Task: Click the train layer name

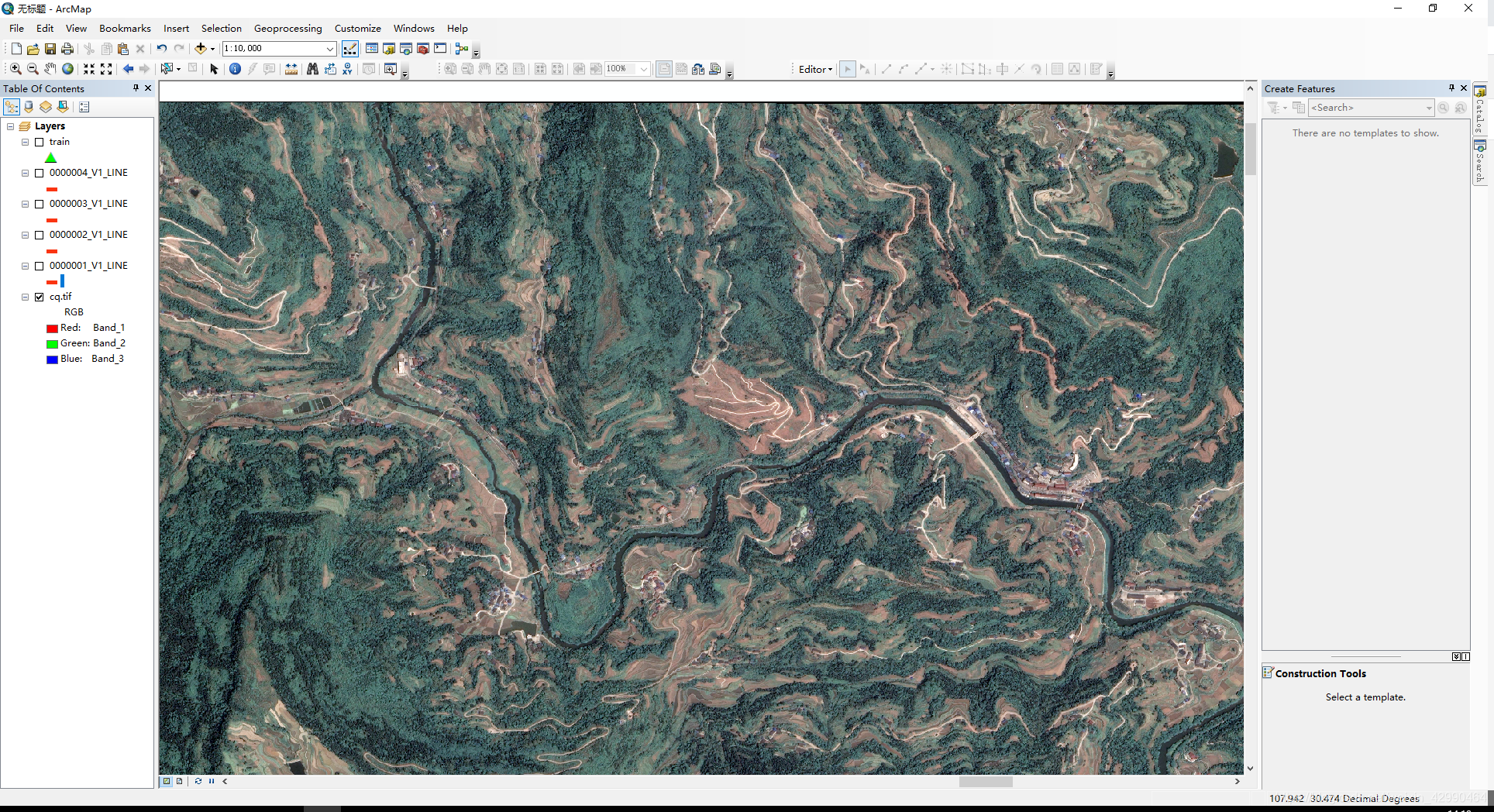Action: pos(60,142)
